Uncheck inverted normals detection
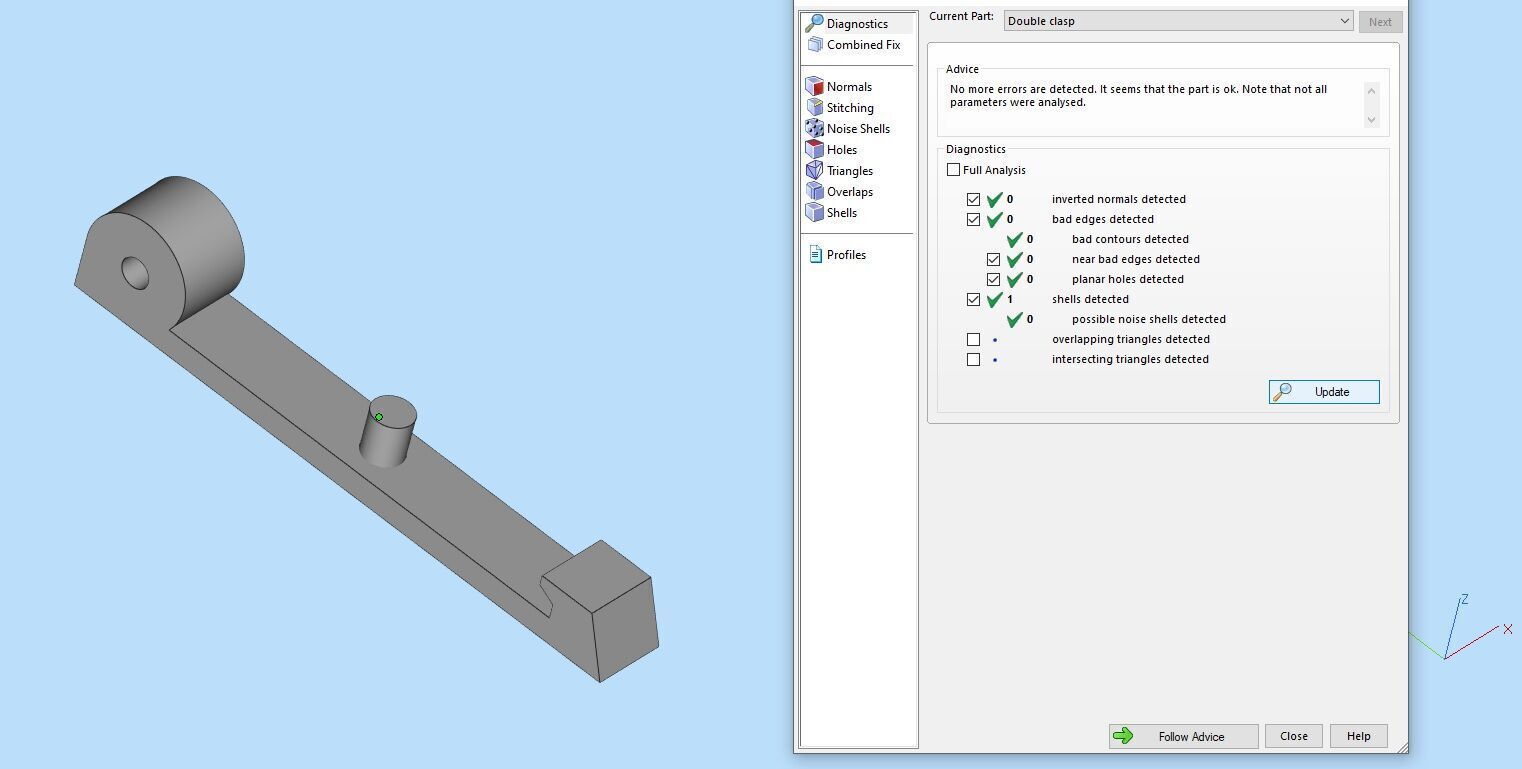The width and height of the screenshot is (1522, 769). point(973,199)
